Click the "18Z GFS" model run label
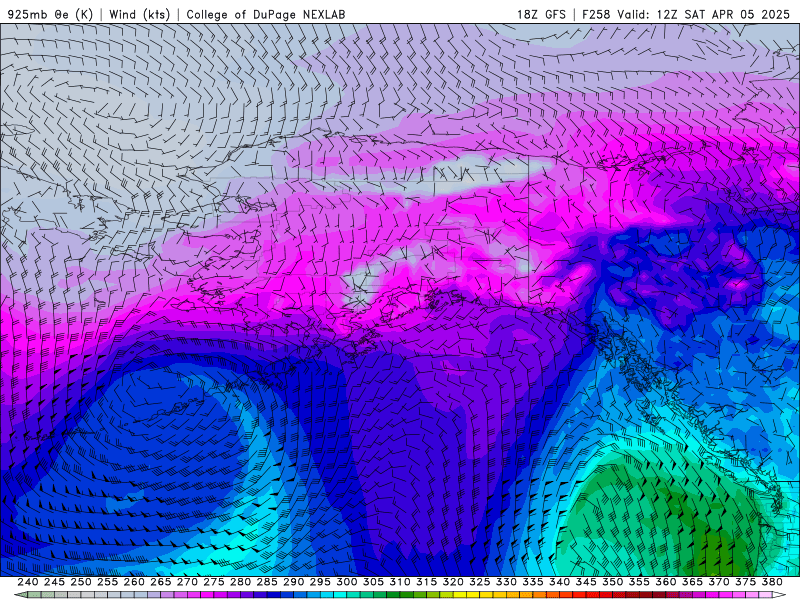 (x=541, y=14)
